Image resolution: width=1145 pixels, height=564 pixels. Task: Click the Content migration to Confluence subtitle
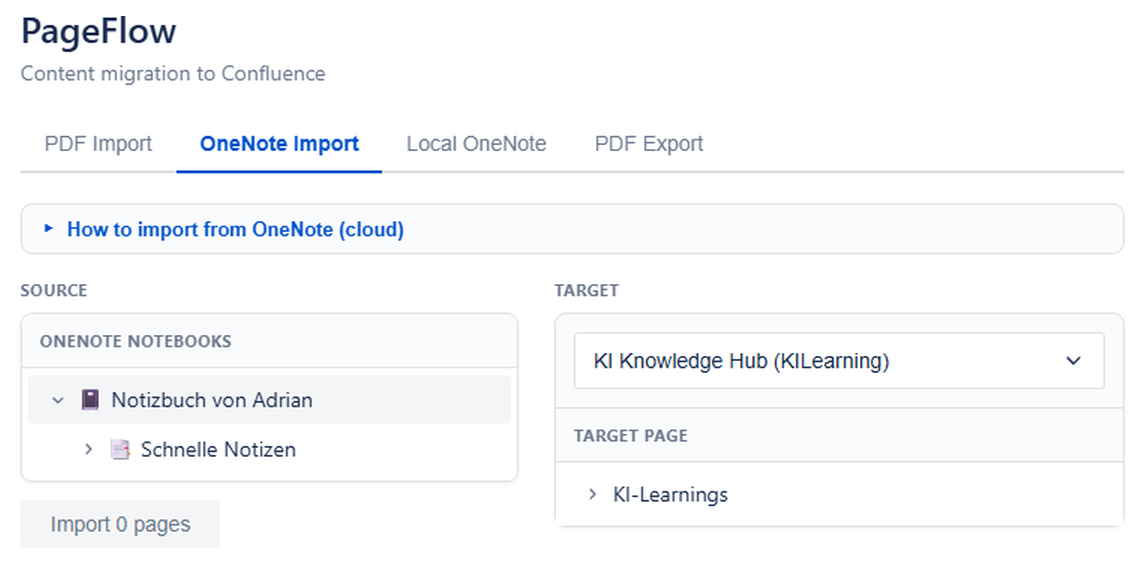[173, 73]
